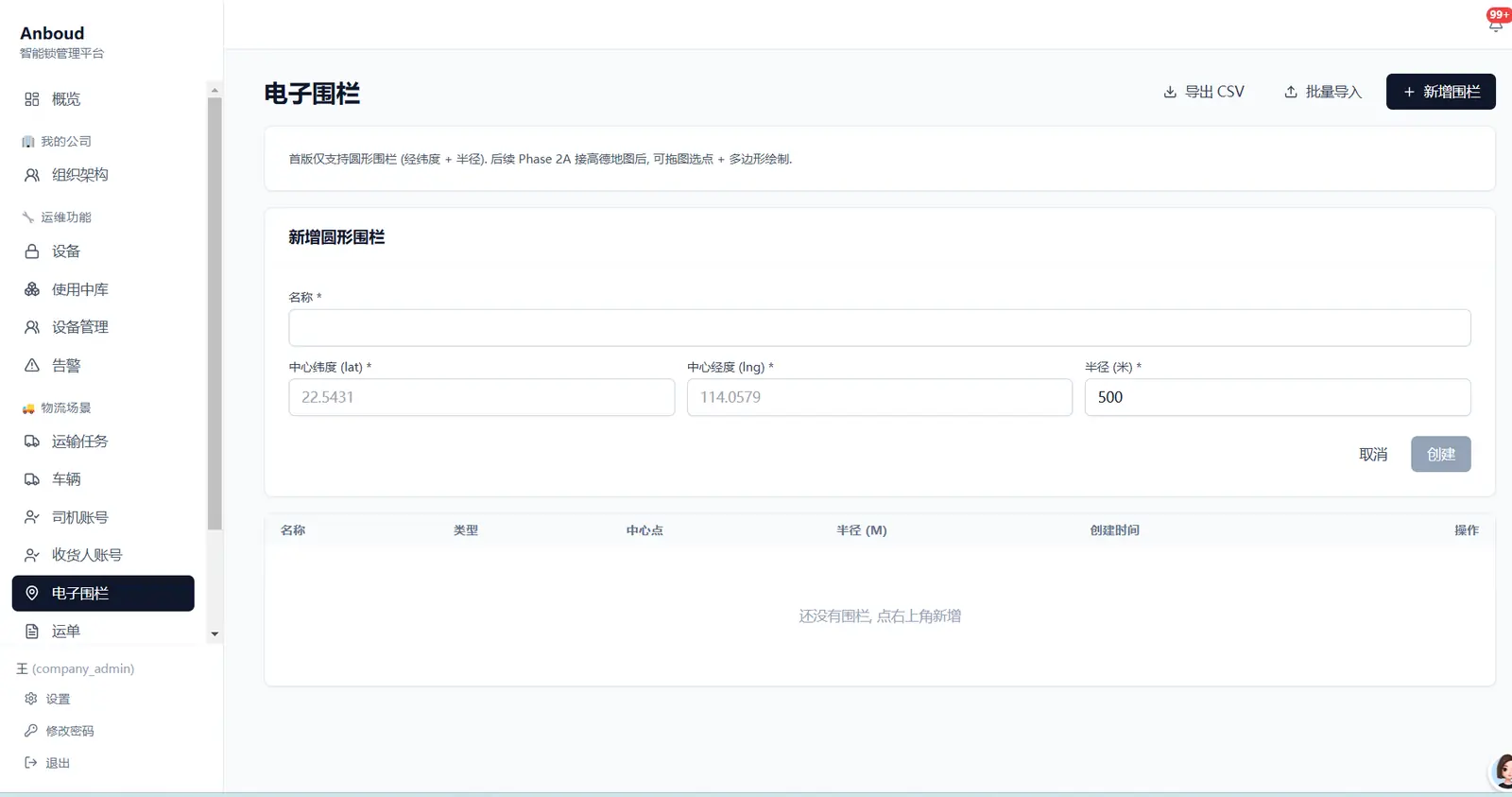Viewport: 1512px width, 797px height.
Task: Click the 创建 button
Action: [x=1441, y=455]
